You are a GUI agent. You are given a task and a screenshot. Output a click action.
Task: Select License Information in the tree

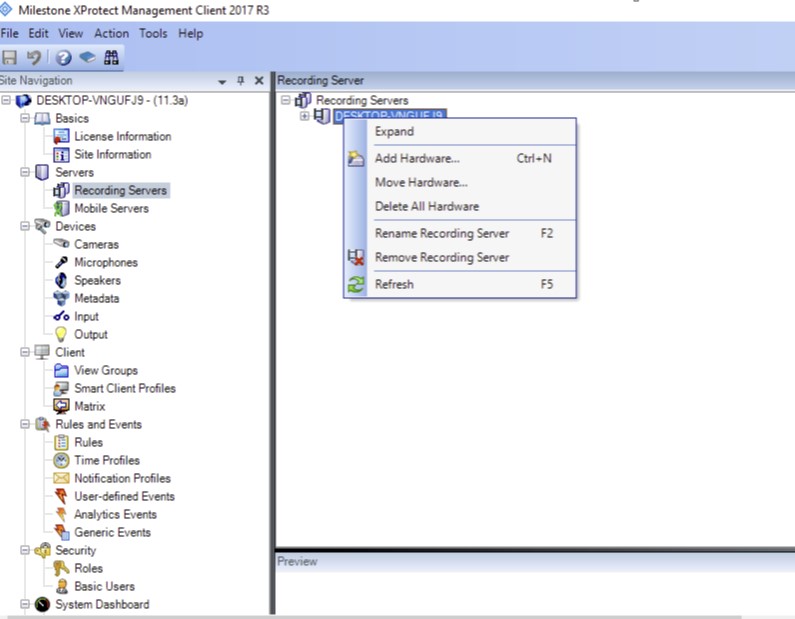pos(122,136)
